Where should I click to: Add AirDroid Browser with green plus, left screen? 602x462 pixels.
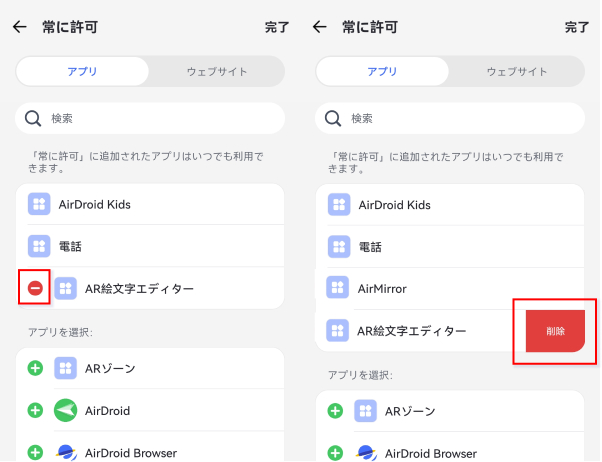[35, 452]
